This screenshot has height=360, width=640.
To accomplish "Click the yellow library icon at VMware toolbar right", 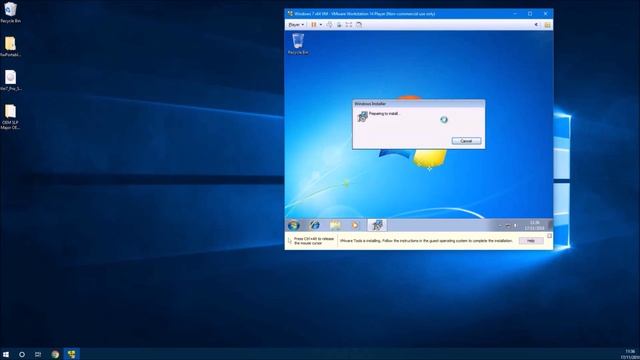I will click(x=547, y=25).
